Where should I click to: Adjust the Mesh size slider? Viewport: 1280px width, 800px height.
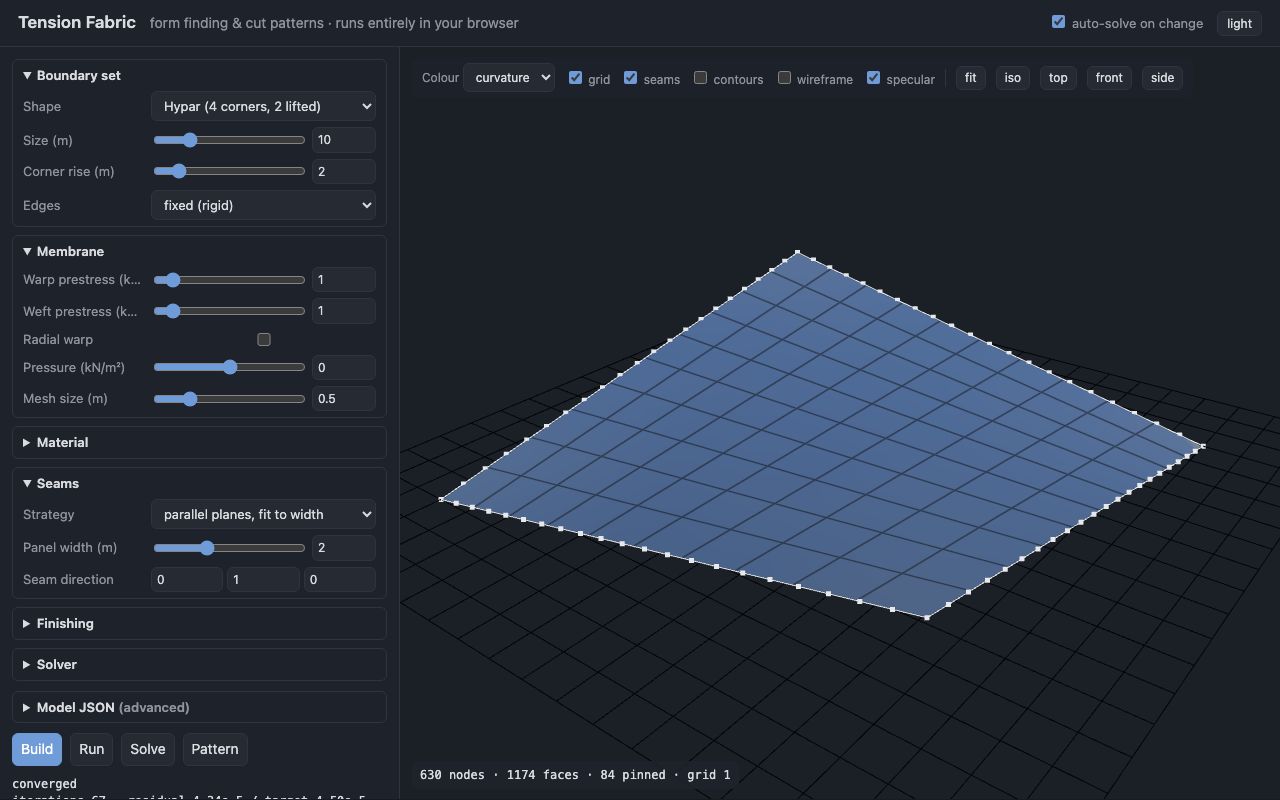pos(229,398)
